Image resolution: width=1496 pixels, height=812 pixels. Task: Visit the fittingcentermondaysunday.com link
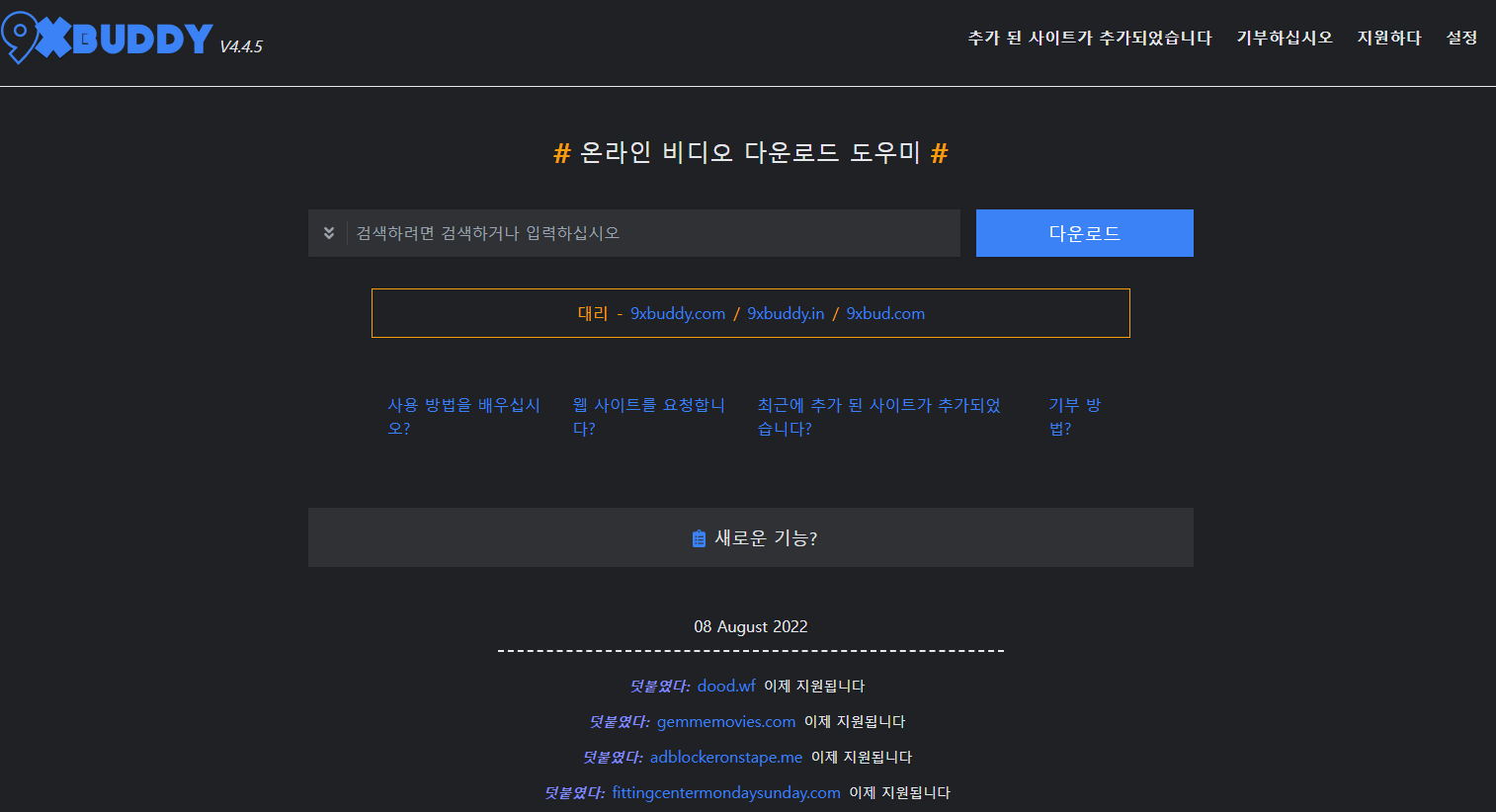[x=726, y=792]
